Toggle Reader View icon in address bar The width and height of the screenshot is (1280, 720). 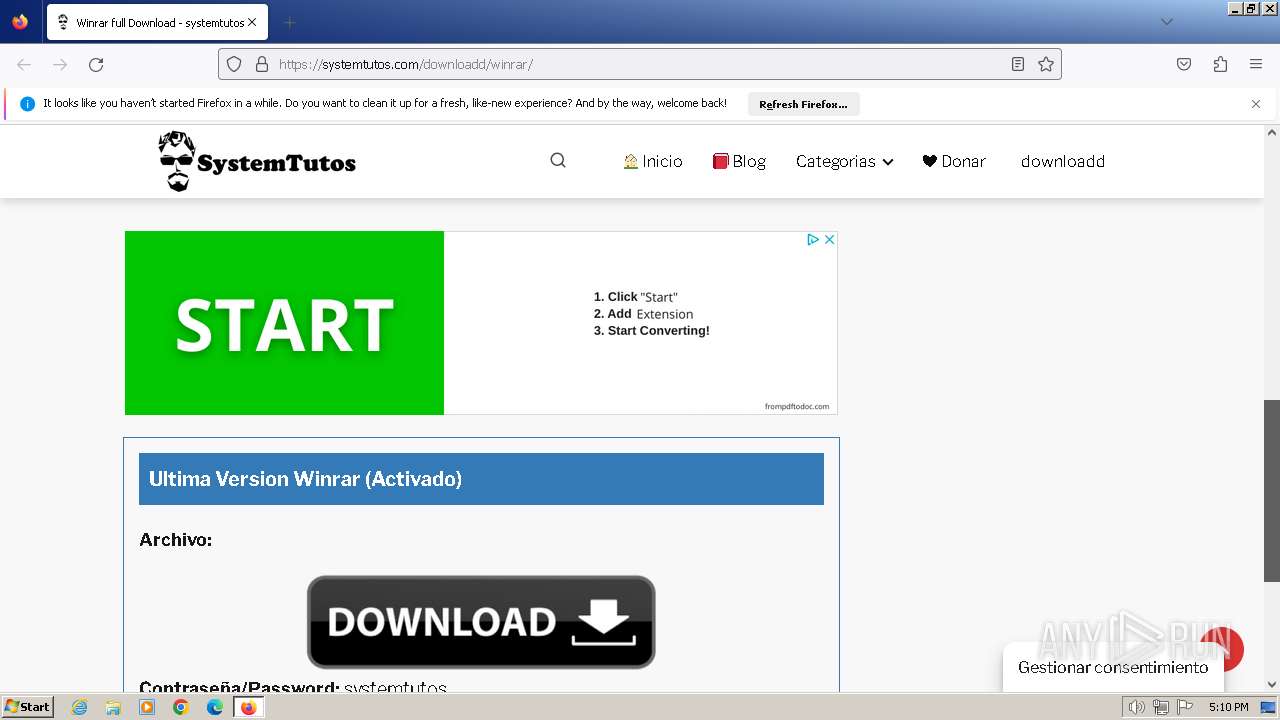(1017, 64)
